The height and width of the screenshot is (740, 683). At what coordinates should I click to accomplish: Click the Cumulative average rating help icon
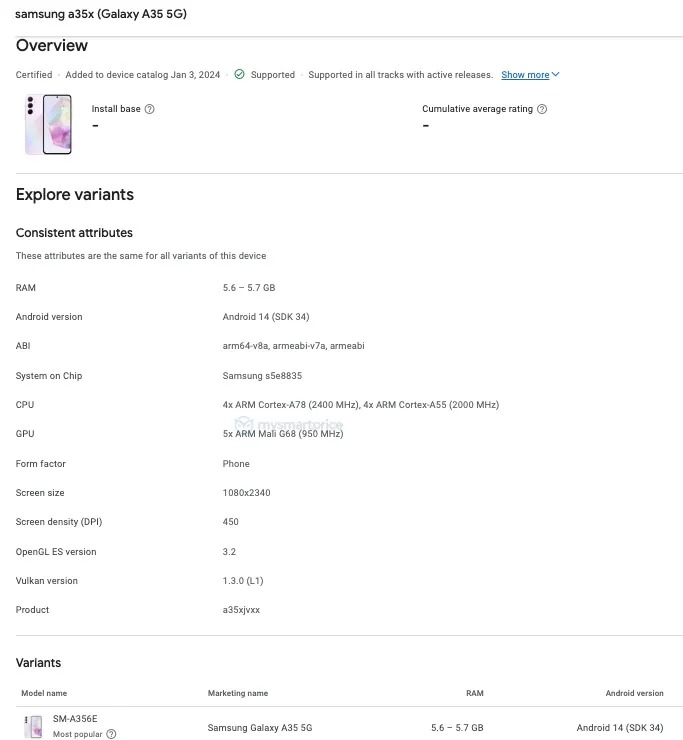point(542,109)
